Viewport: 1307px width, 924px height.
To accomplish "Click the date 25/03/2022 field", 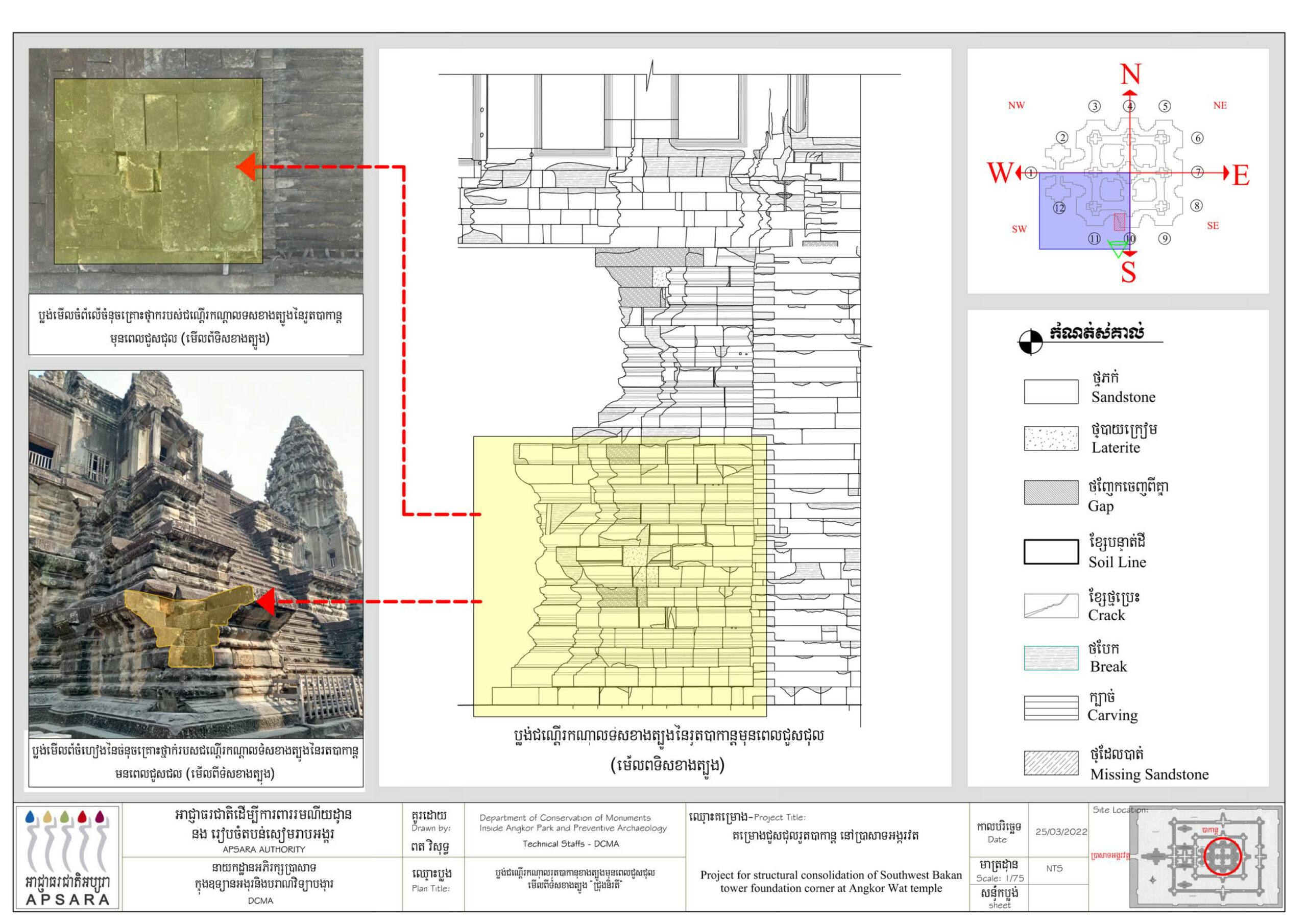I will pyautogui.click(x=1061, y=832).
